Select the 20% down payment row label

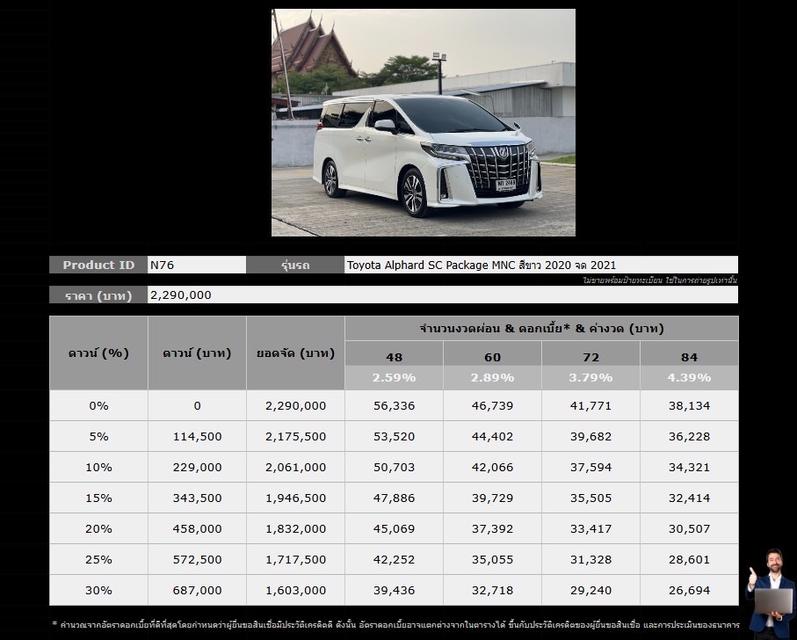(99, 529)
